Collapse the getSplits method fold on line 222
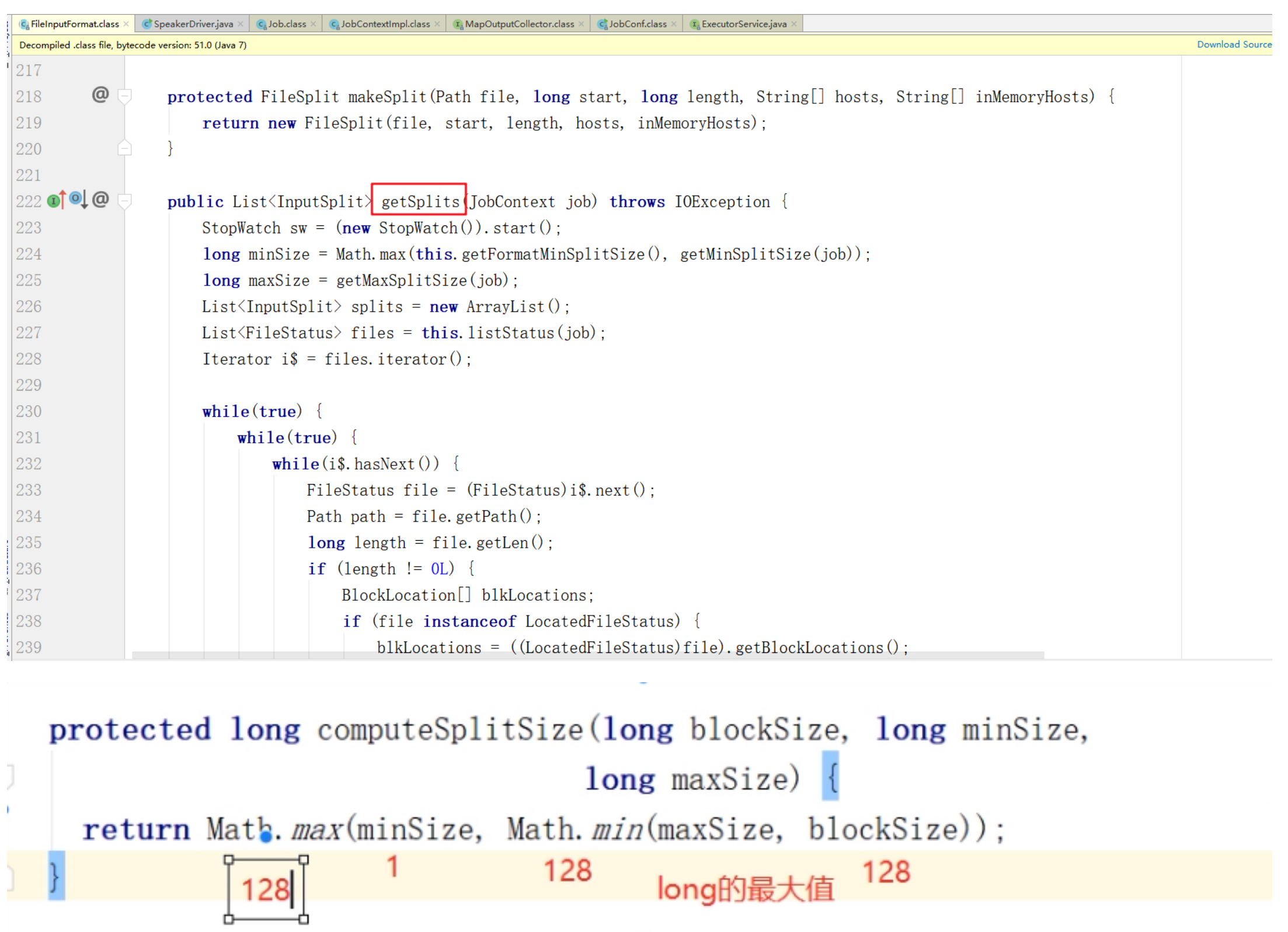 pyautogui.click(x=124, y=201)
